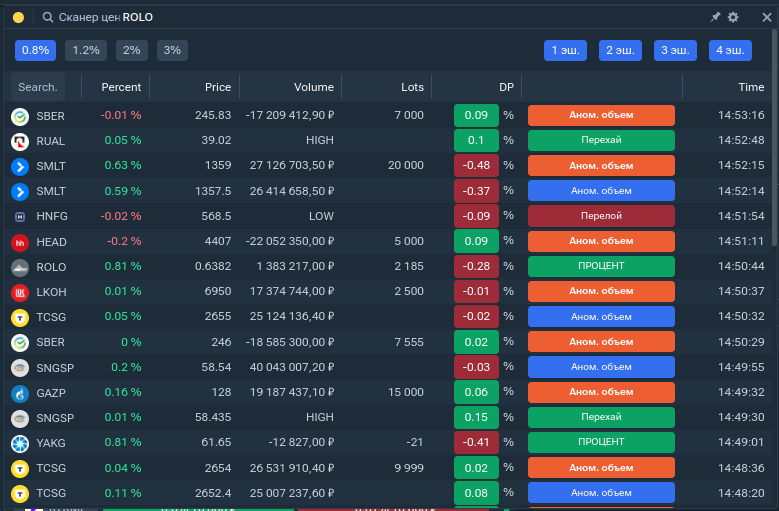Image resolution: width=779 pixels, height=511 pixels.
Task: Toggle the 1.2% percent filter
Action: click(86, 50)
